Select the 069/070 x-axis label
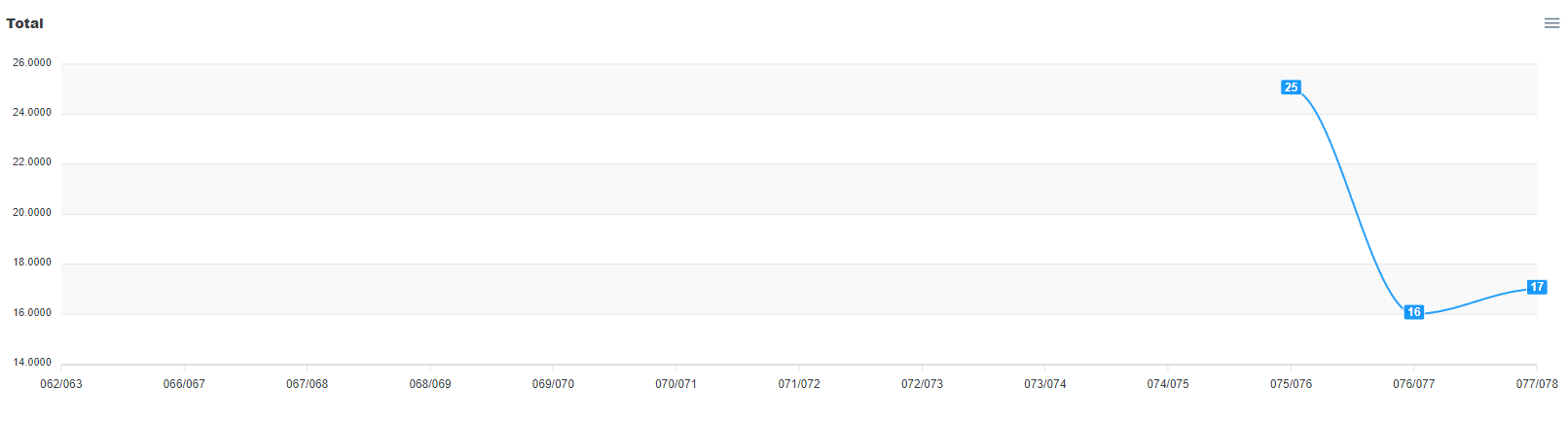Screen dimensions: 1568x425 (x=553, y=384)
